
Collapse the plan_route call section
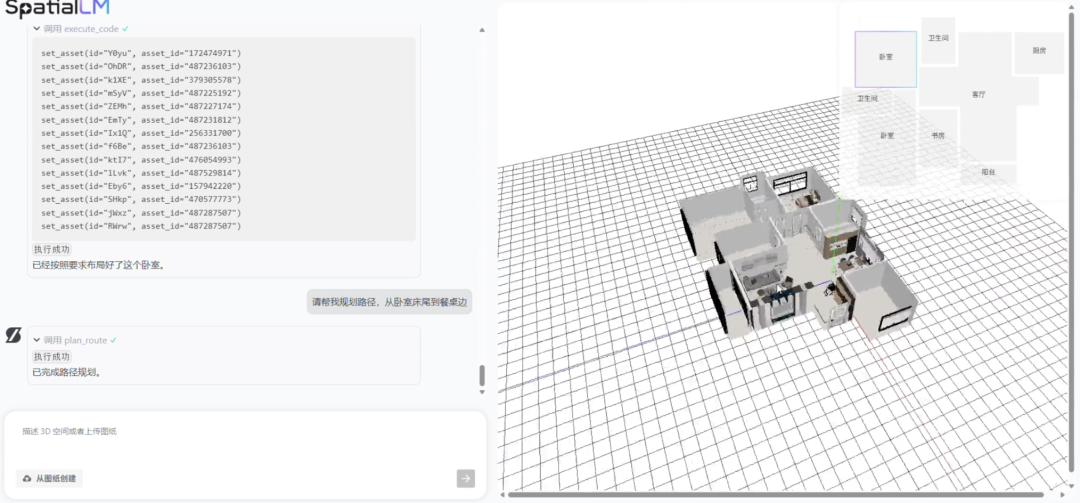click(37, 340)
